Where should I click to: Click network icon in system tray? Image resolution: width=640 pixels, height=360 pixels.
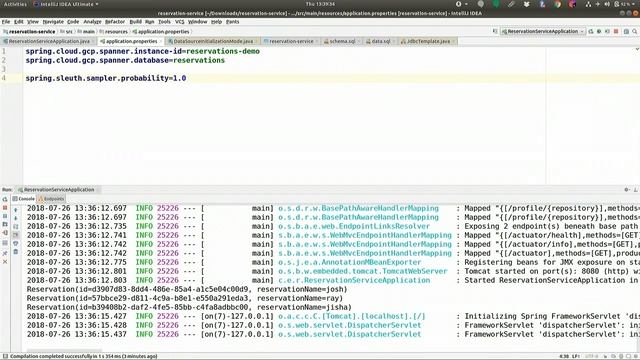pyautogui.click(x=588, y=4)
